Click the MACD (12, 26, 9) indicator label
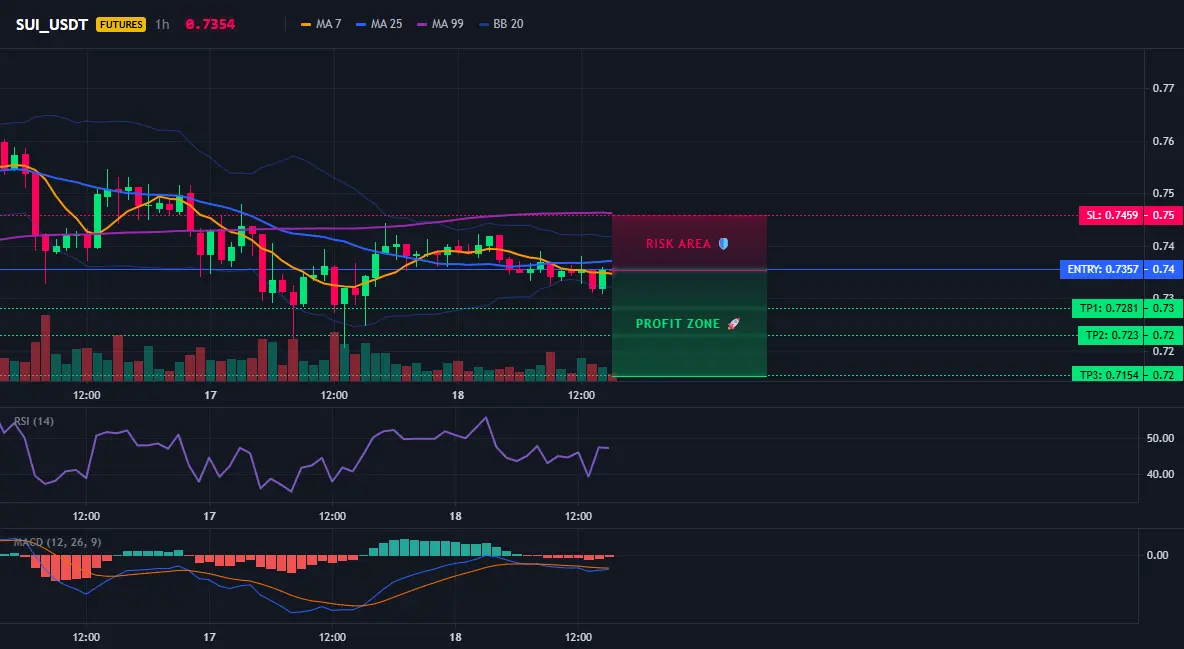 pyautogui.click(x=57, y=542)
